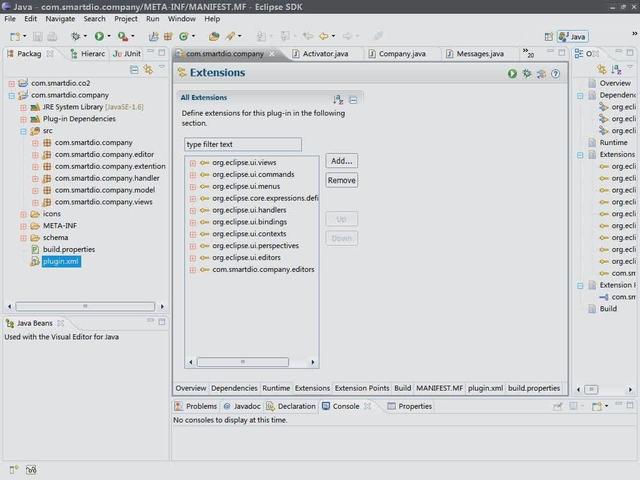
Task: Click the Run External Tools icon
Action: coord(122,36)
